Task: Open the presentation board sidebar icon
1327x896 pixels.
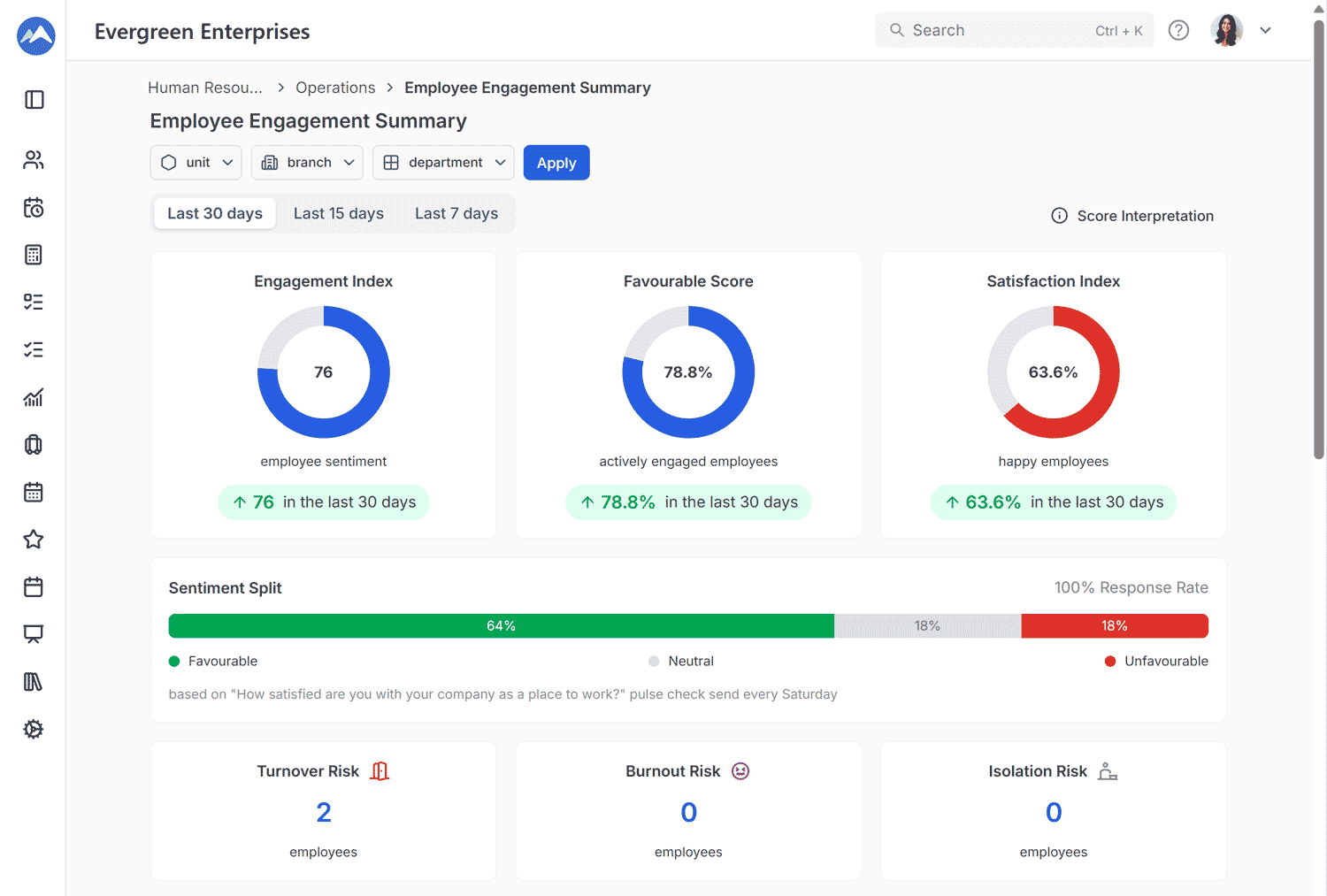Action: [x=34, y=634]
